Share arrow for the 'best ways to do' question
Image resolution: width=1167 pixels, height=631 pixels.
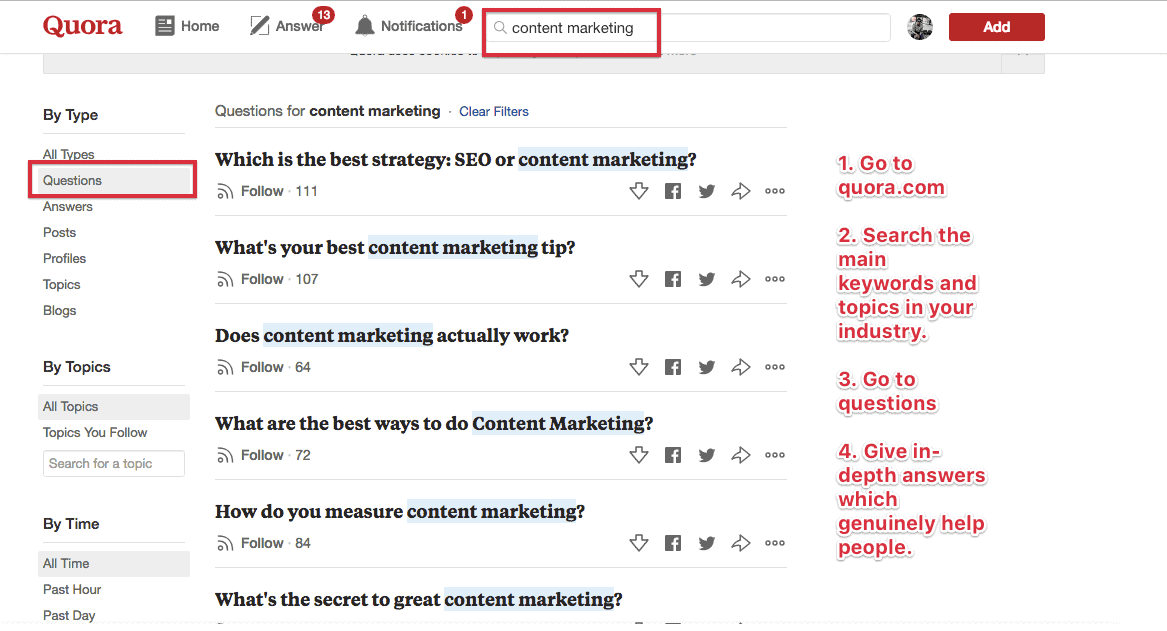(x=741, y=455)
